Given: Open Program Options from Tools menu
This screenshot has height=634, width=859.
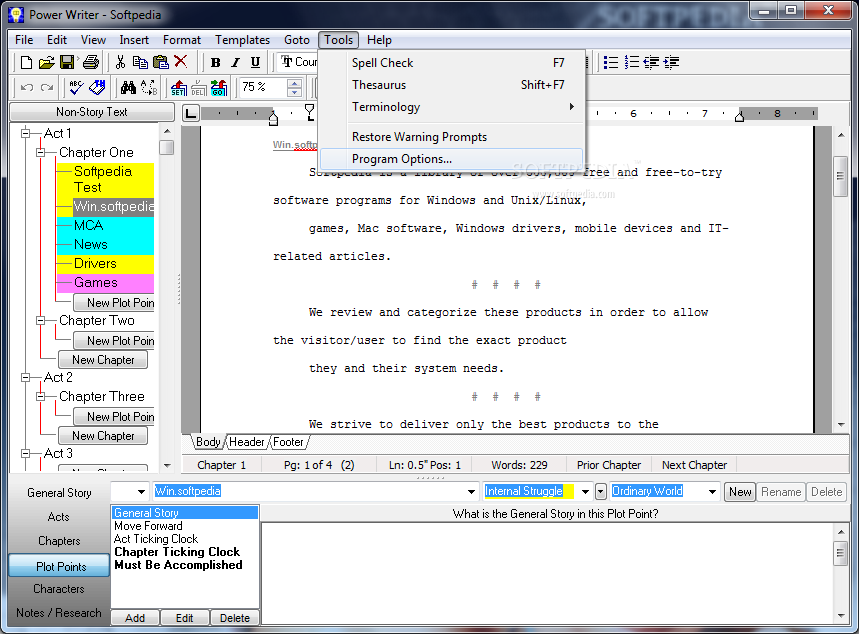Looking at the screenshot, I should 453,159.
